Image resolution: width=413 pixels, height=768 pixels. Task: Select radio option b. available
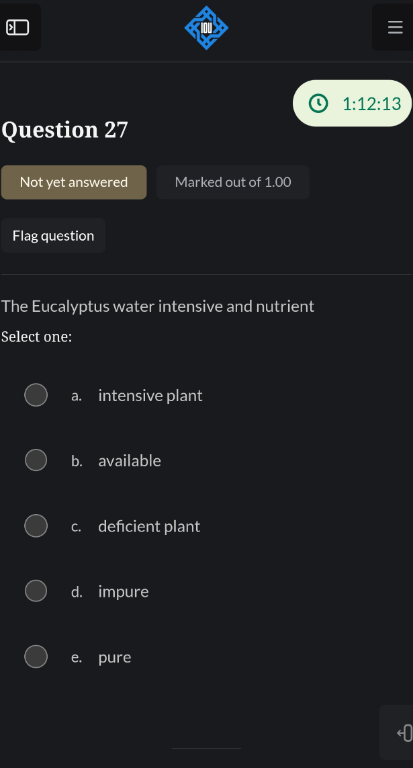coord(36,460)
